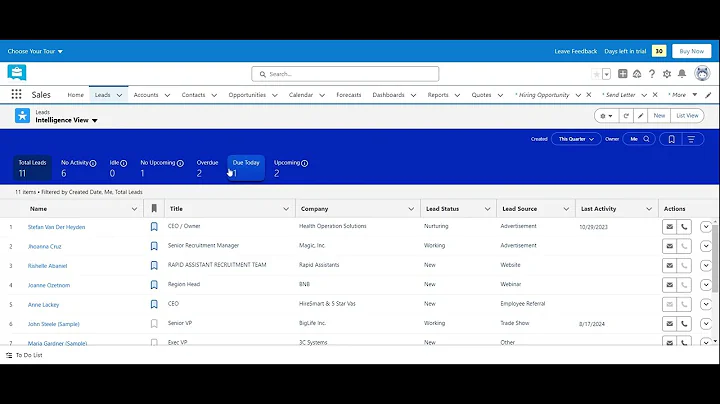Filter by the Overdue metric
720x404 pixels.
(x=207, y=168)
